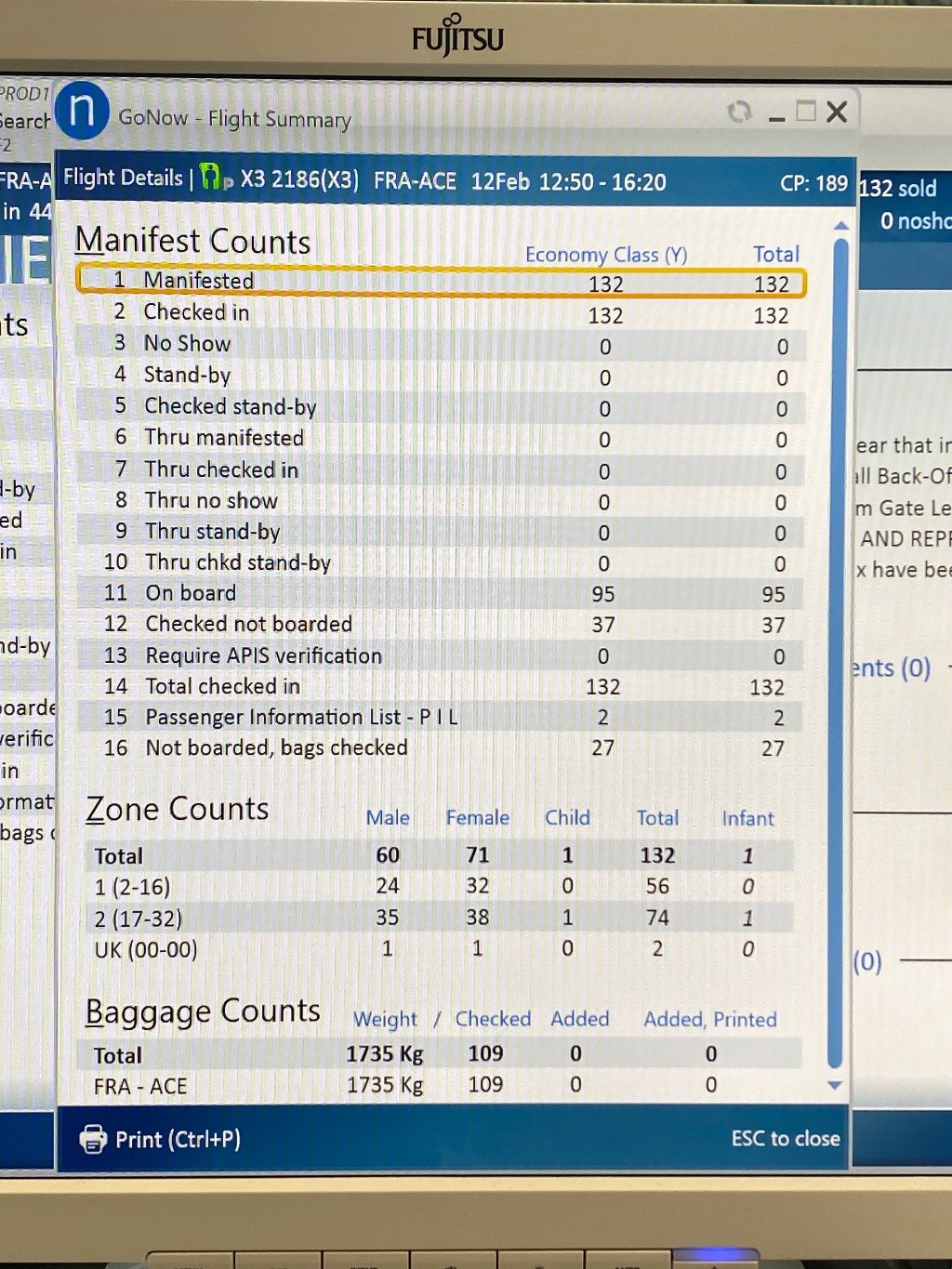
Task: Close the Flight Summary window
Action: click(x=837, y=112)
